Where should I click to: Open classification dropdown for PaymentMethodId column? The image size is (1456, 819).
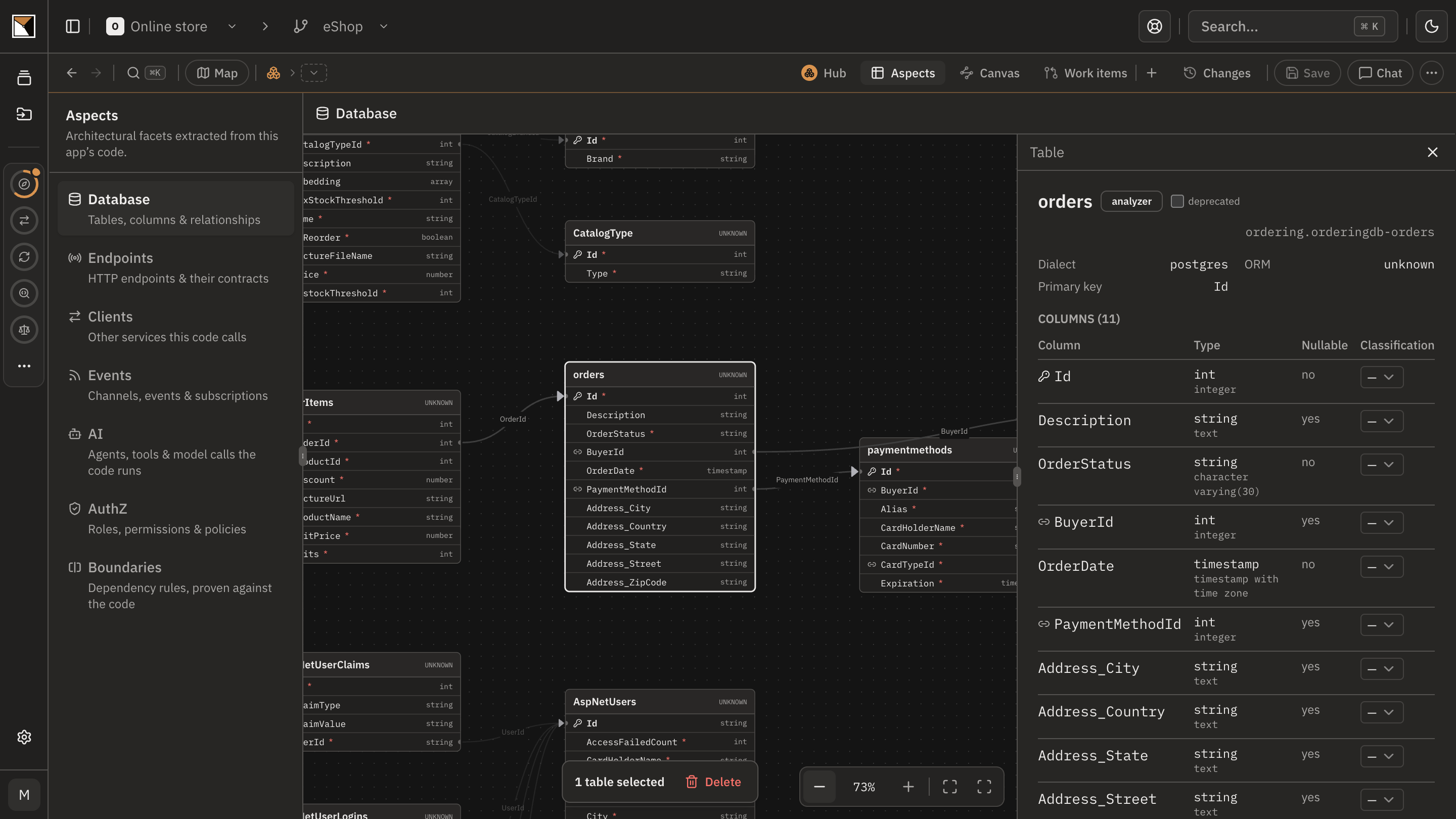point(1381,624)
